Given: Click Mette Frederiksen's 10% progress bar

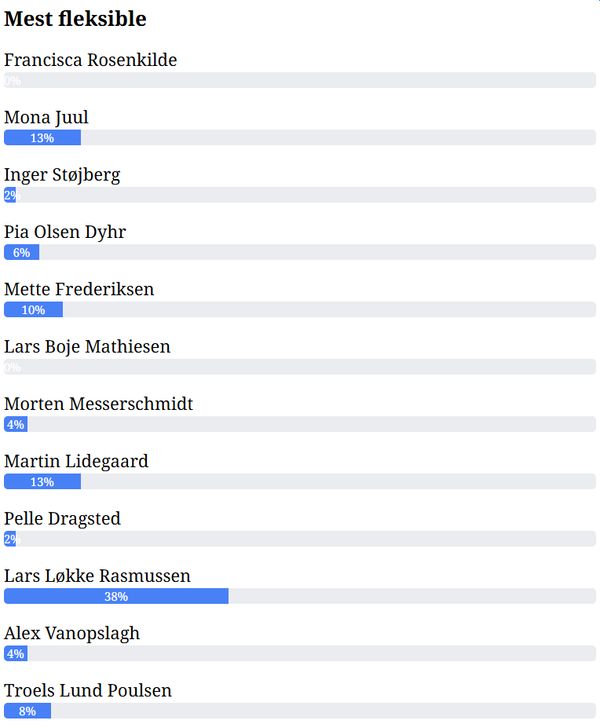Looking at the screenshot, I should pyautogui.click(x=33, y=310).
